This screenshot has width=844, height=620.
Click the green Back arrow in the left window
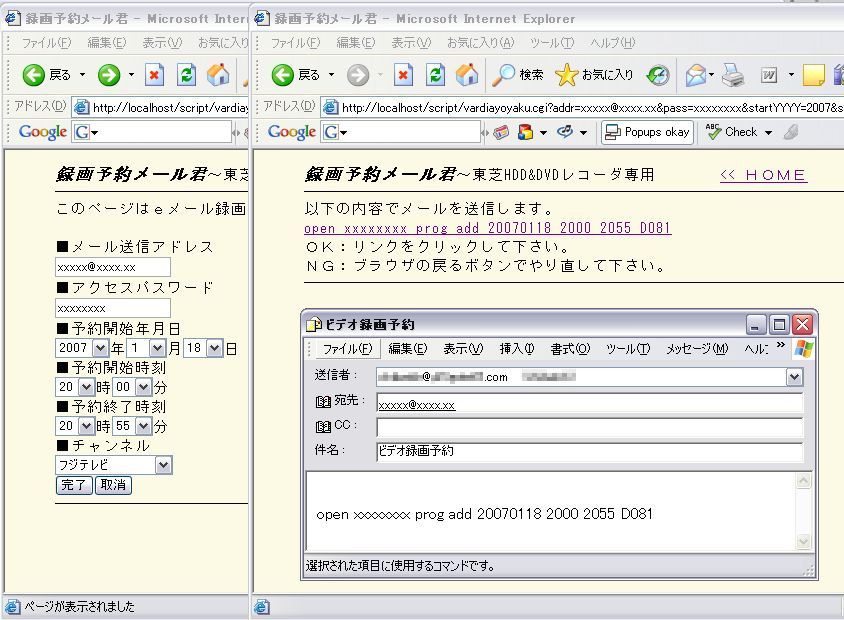coord(35,75)
